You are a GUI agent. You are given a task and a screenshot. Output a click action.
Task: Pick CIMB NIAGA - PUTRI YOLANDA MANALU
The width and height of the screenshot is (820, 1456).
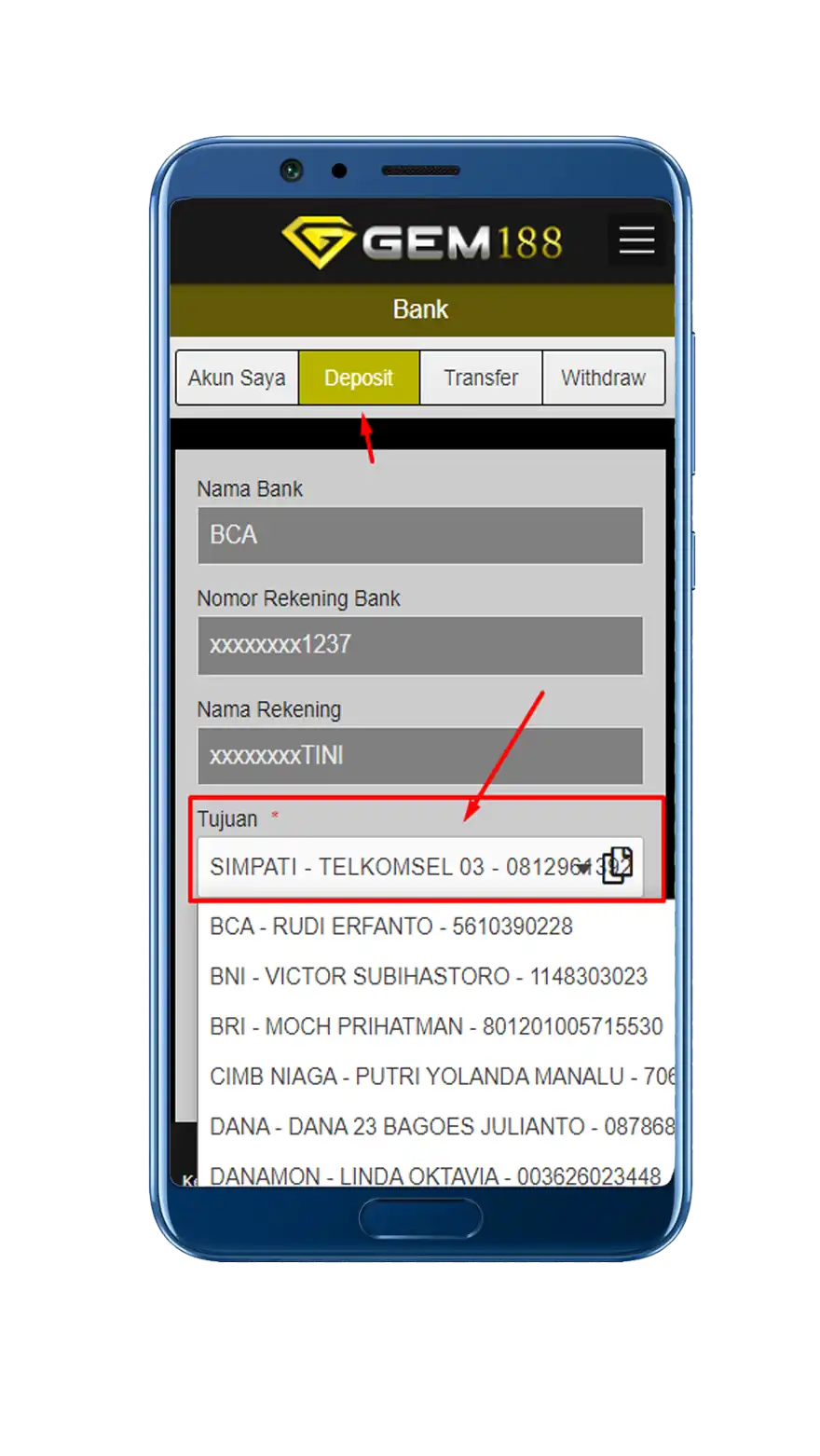point(436,1077)
